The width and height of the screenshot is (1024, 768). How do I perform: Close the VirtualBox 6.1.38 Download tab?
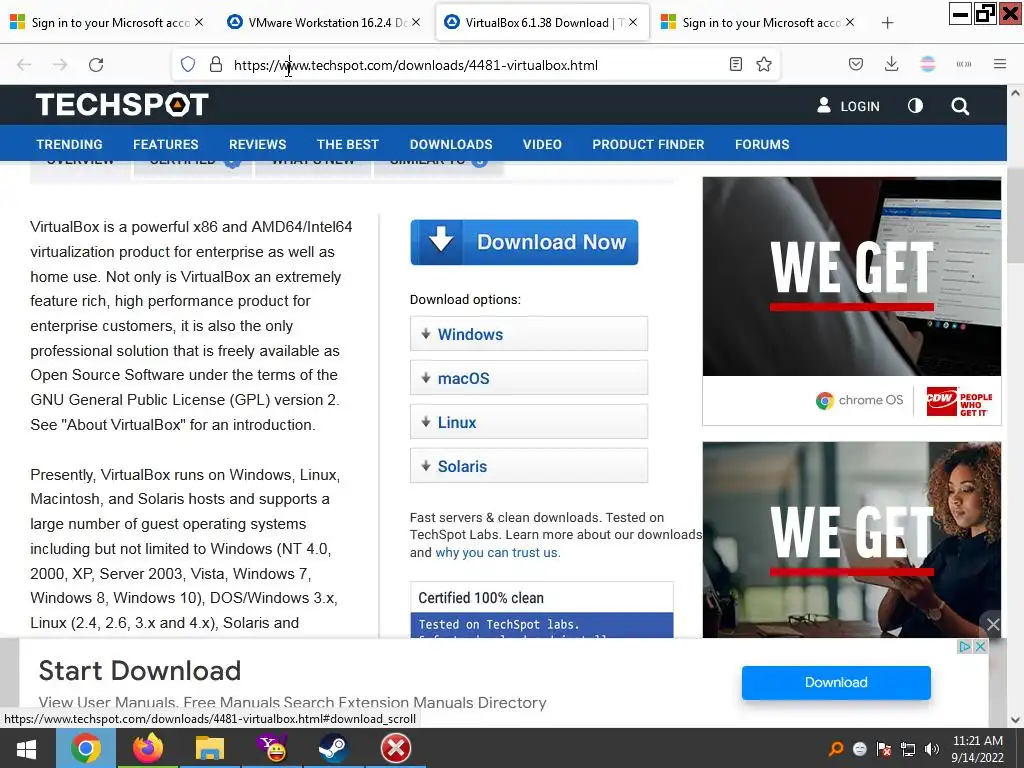pos(633,22)
